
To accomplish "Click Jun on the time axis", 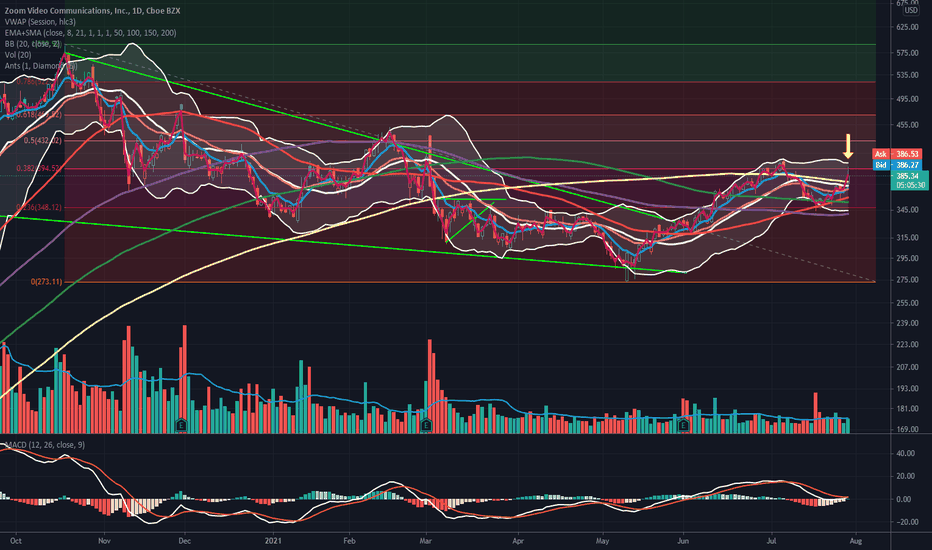I will (683, 541).
